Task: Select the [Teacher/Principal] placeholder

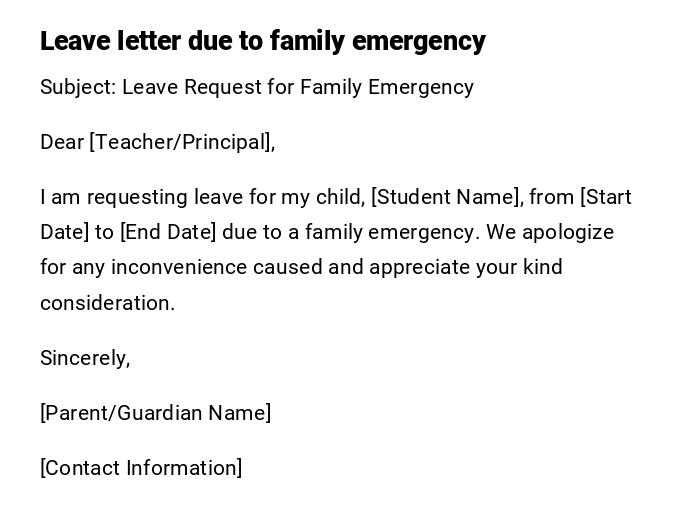Action: pyautogui.click(x=181, y=142)
